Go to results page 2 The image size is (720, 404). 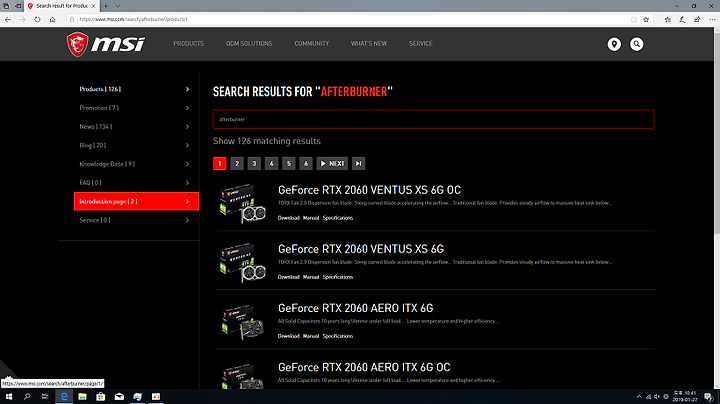[x=237, y=163]
